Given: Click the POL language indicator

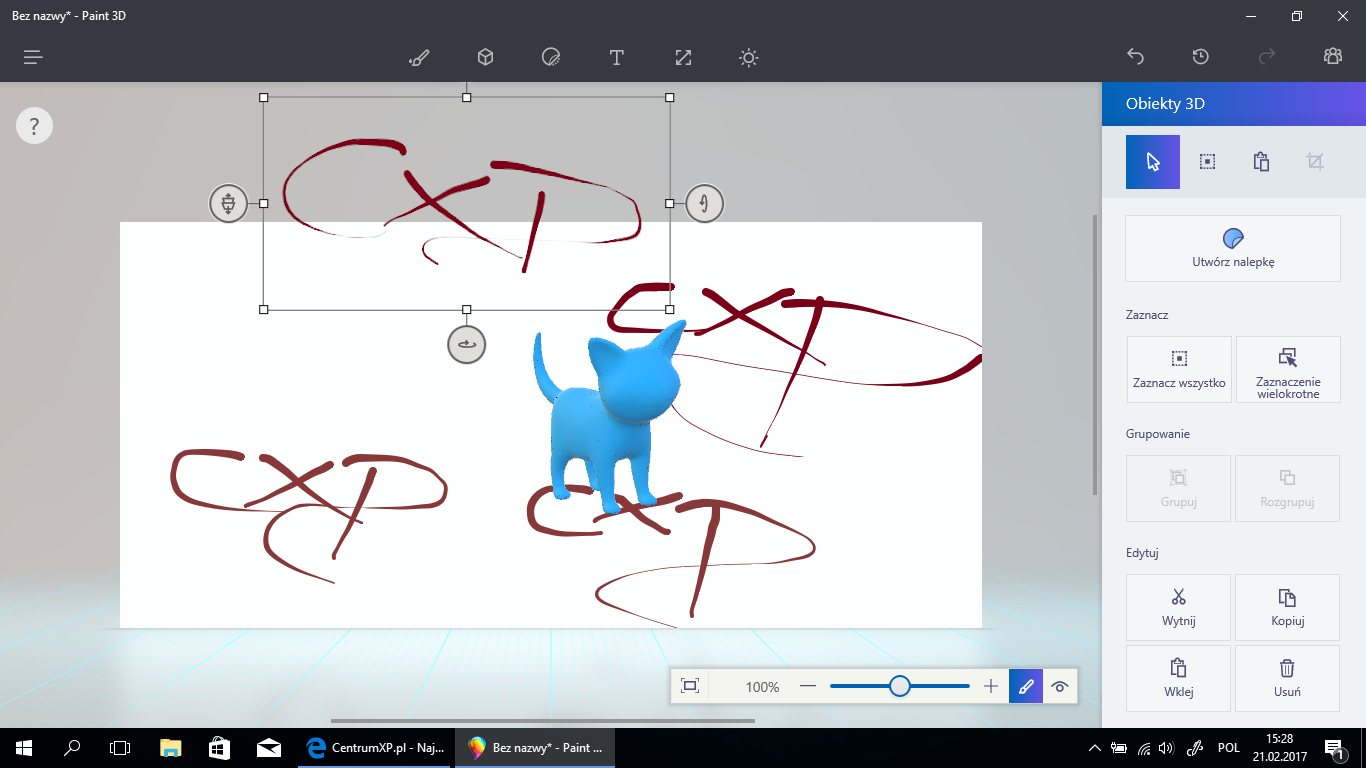Looking at the screenshot, I should [x=1229, y=747].
